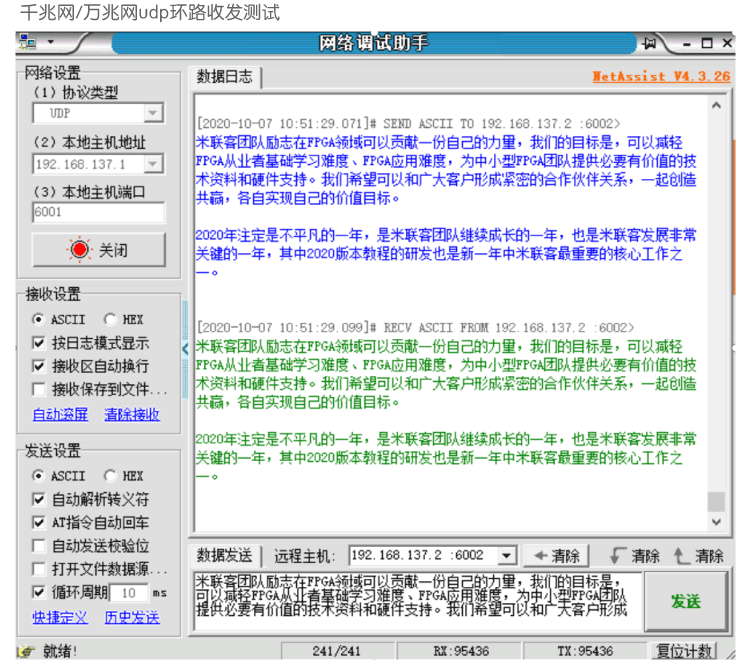Click the local host port field 6001
The image size is (750, 664).
click(x=99, y=212)
